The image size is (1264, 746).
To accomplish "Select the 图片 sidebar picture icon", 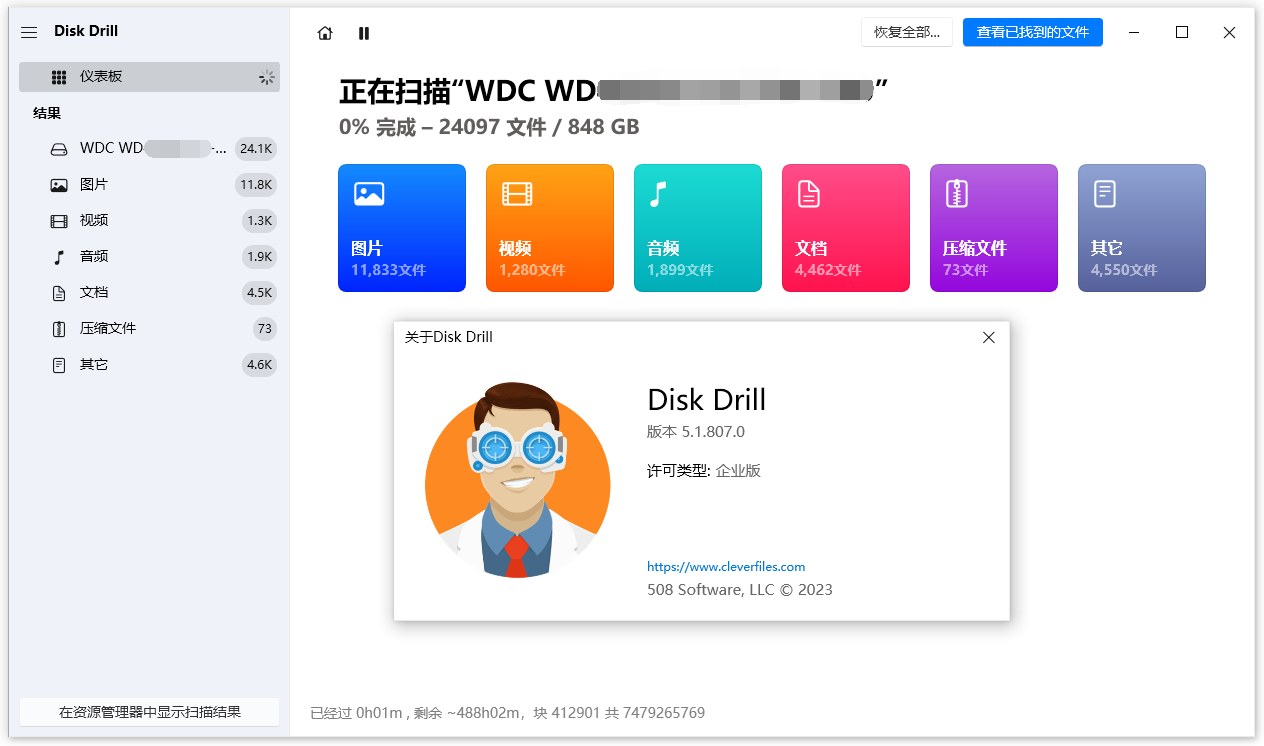I will (x=57, y=184).
